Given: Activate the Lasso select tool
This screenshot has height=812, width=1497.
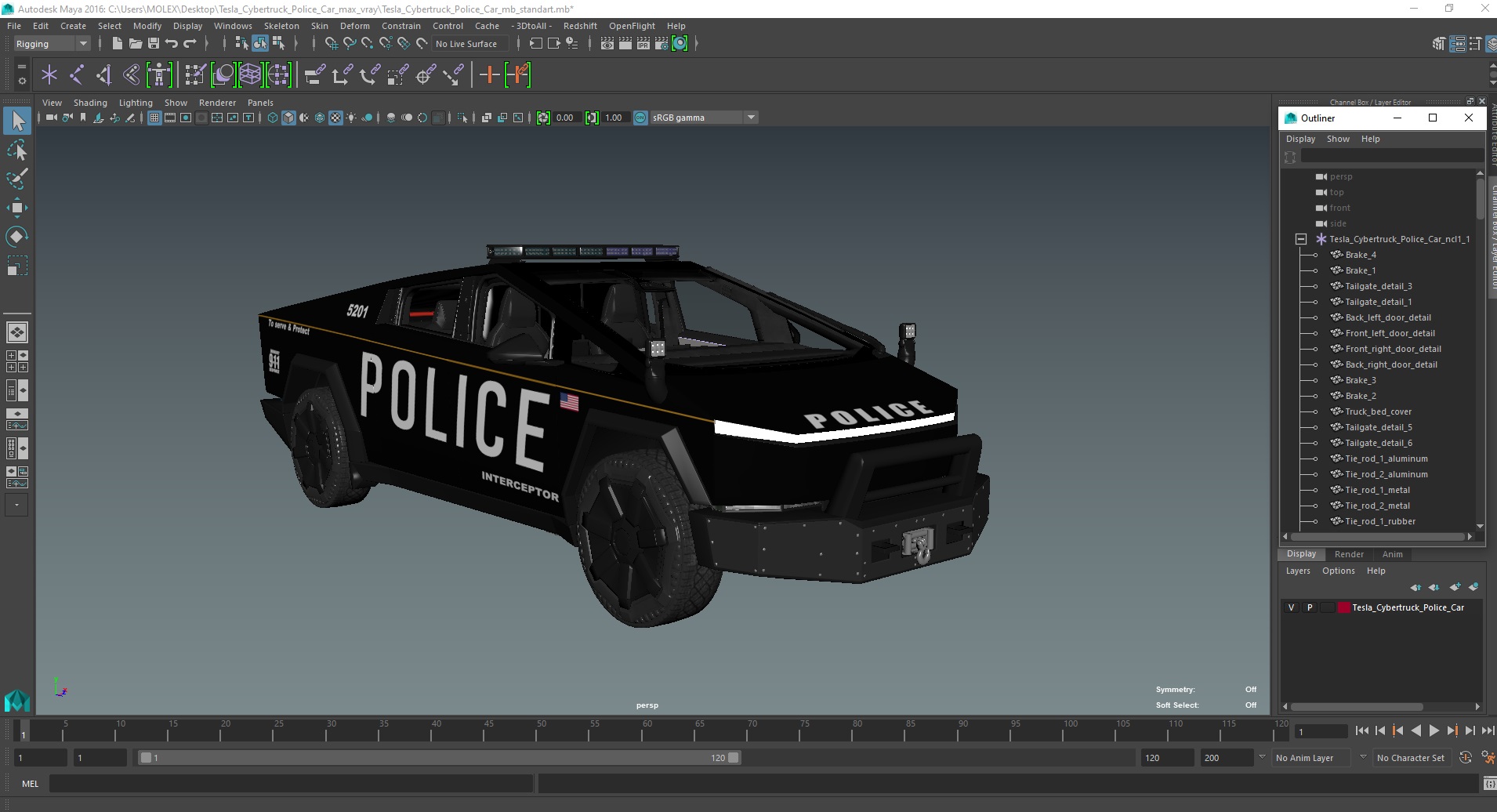Looking at the screenshot, I should 17,150.
